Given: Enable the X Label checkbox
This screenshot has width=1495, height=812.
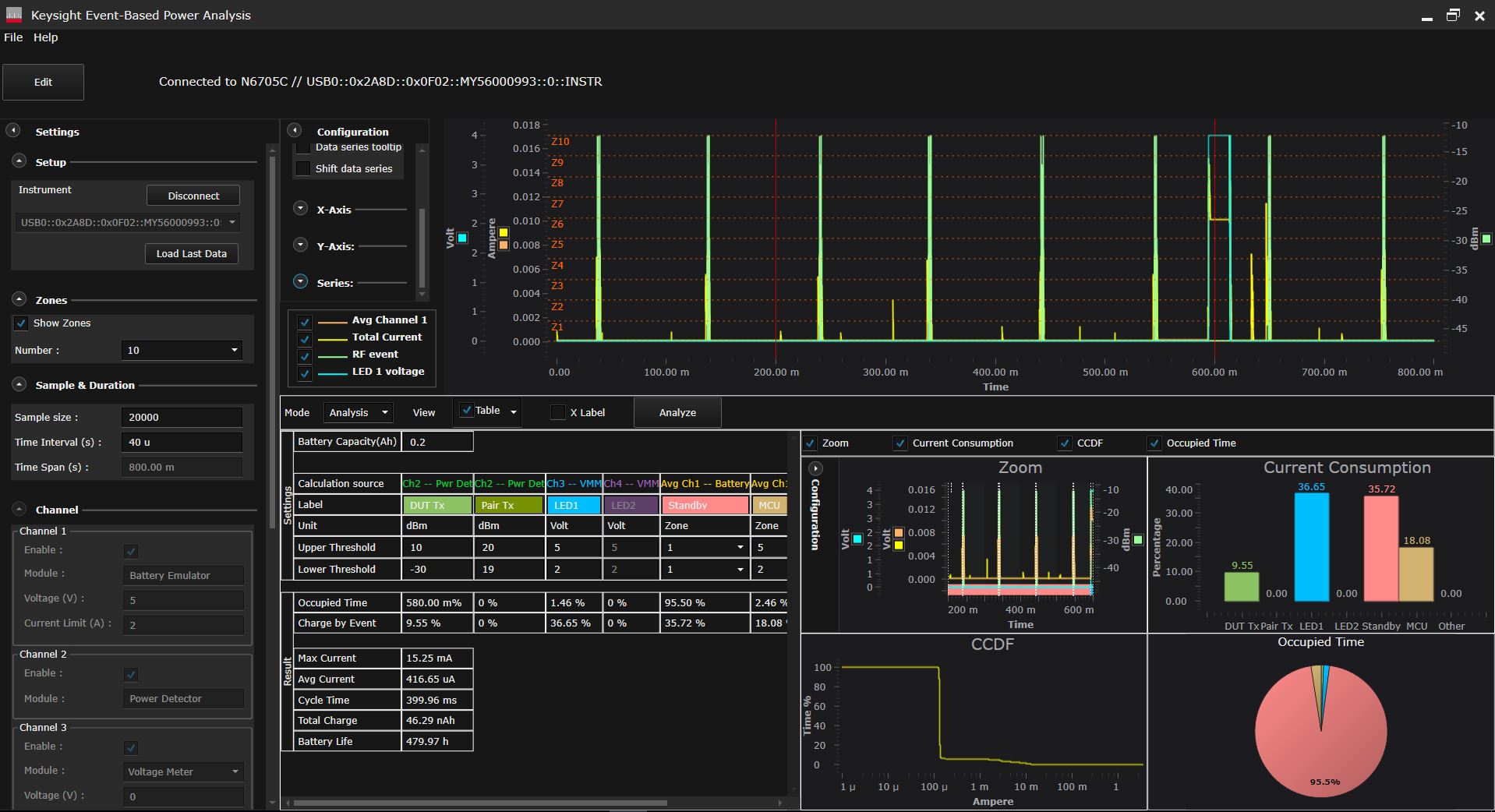Looking at the screenshot, I should [557, 412].
